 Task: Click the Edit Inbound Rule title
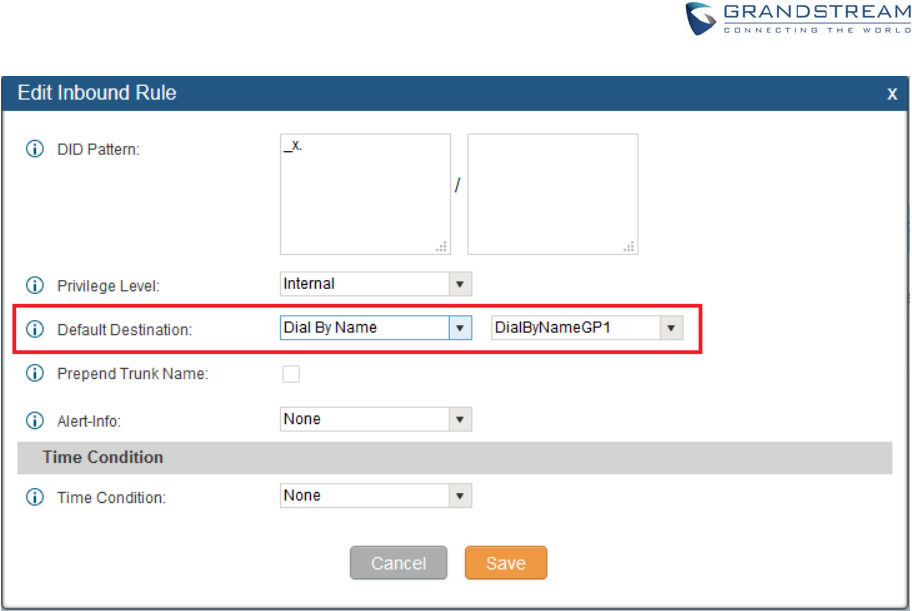97,93
